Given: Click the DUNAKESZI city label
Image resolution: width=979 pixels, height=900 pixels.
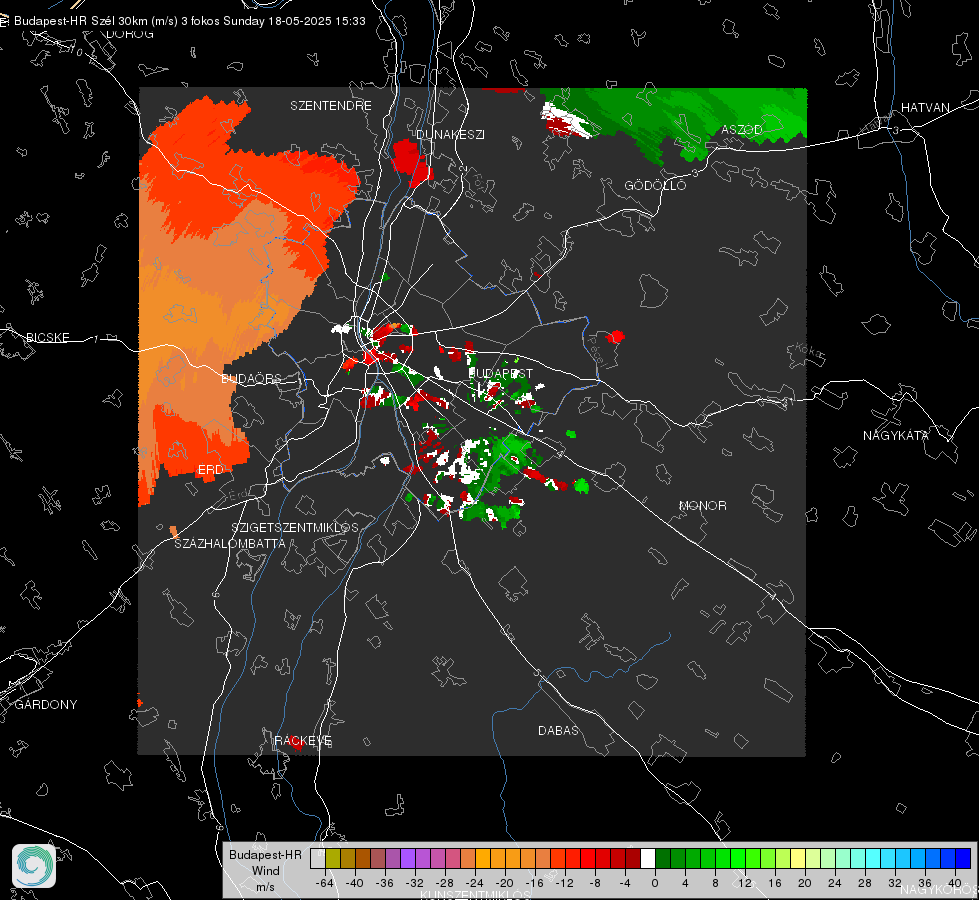Looking at the screenshot, I should (450, 134).
